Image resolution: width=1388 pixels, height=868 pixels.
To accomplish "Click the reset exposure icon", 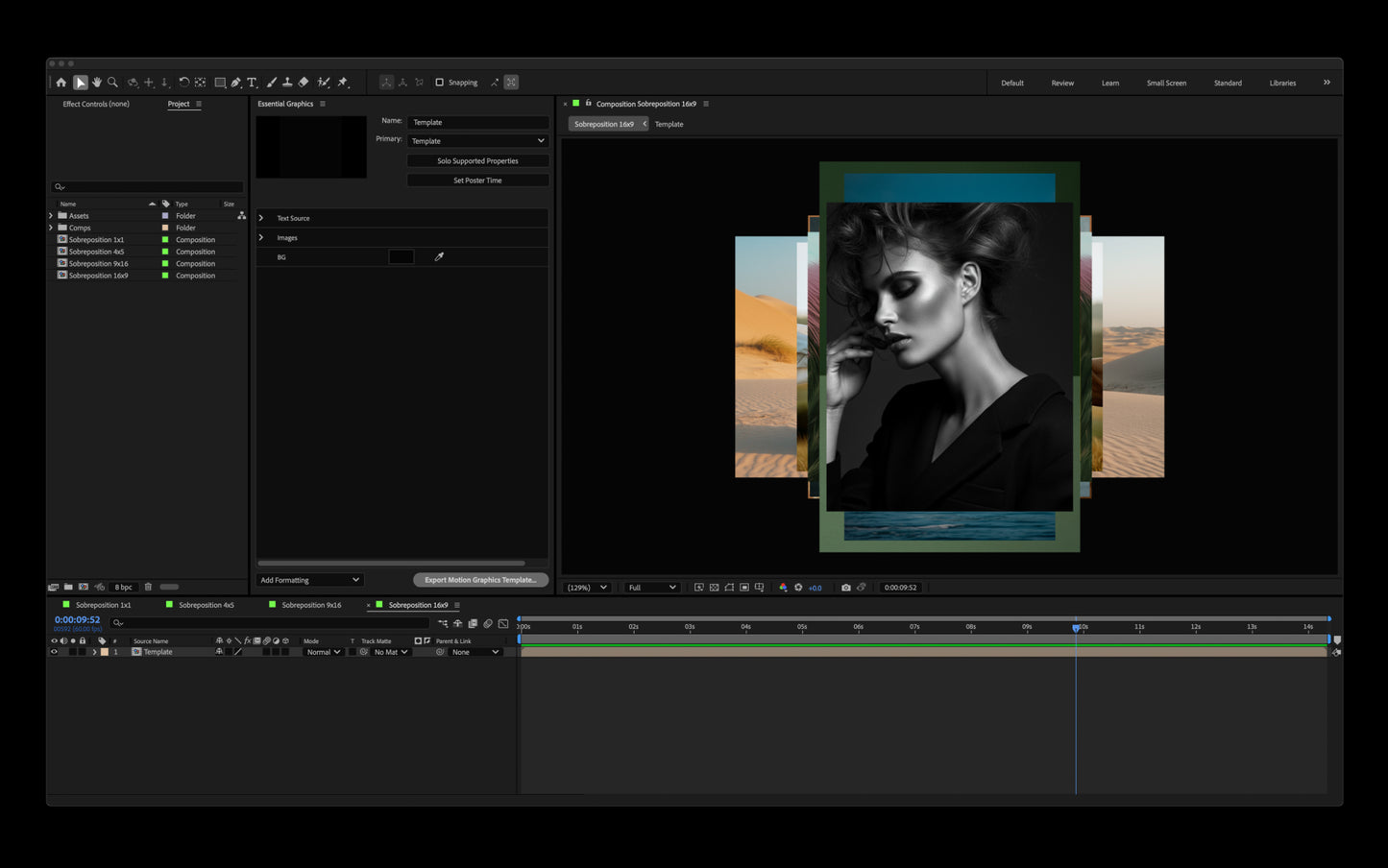I will click(798, 588).
